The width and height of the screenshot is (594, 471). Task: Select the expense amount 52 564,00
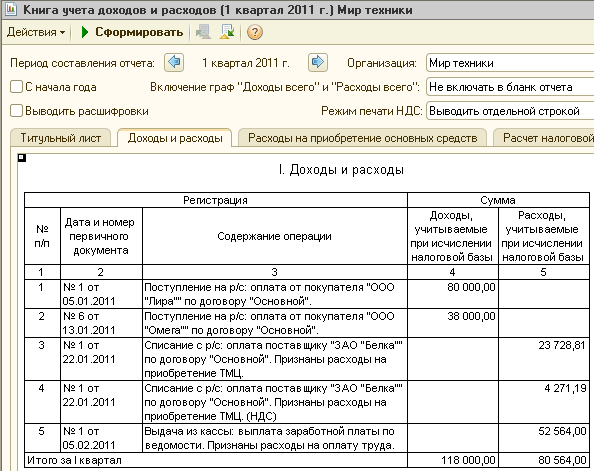tap(543, 438)
